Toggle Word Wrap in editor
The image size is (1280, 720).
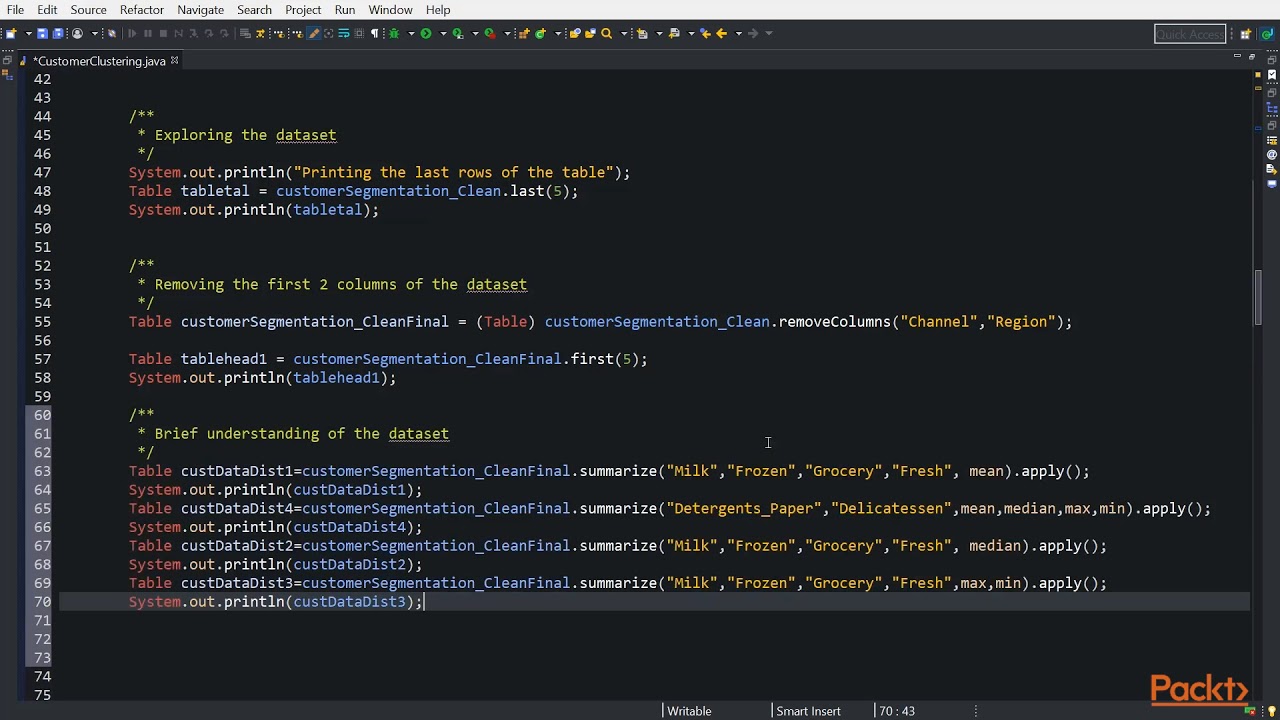pos(344,33)
